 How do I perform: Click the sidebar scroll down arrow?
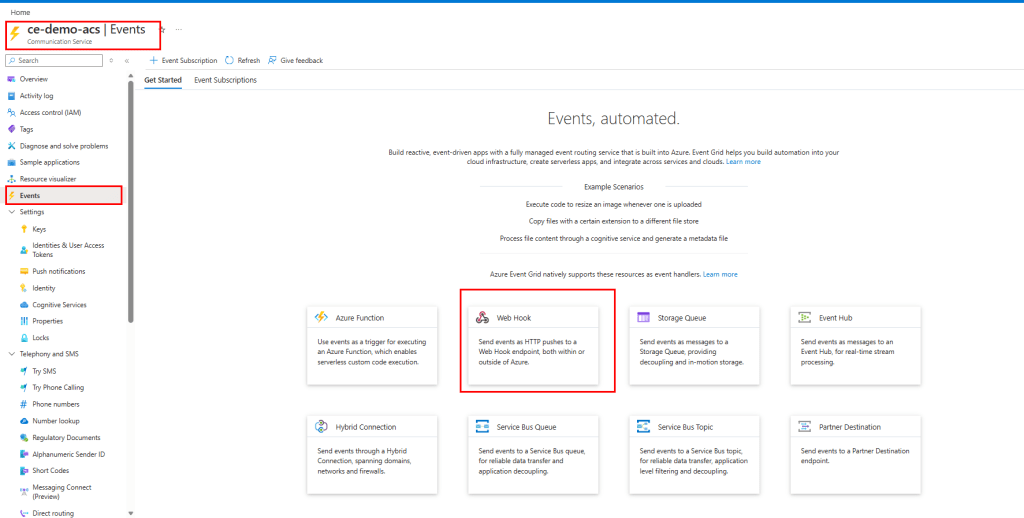tap(130, 513)
